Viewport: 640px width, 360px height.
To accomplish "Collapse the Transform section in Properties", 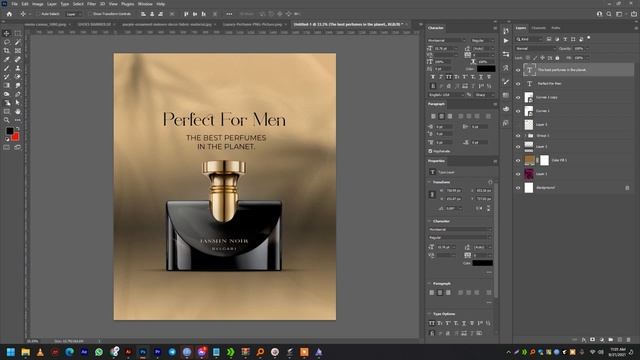I will pyautogui.click(x=429, y=182).
